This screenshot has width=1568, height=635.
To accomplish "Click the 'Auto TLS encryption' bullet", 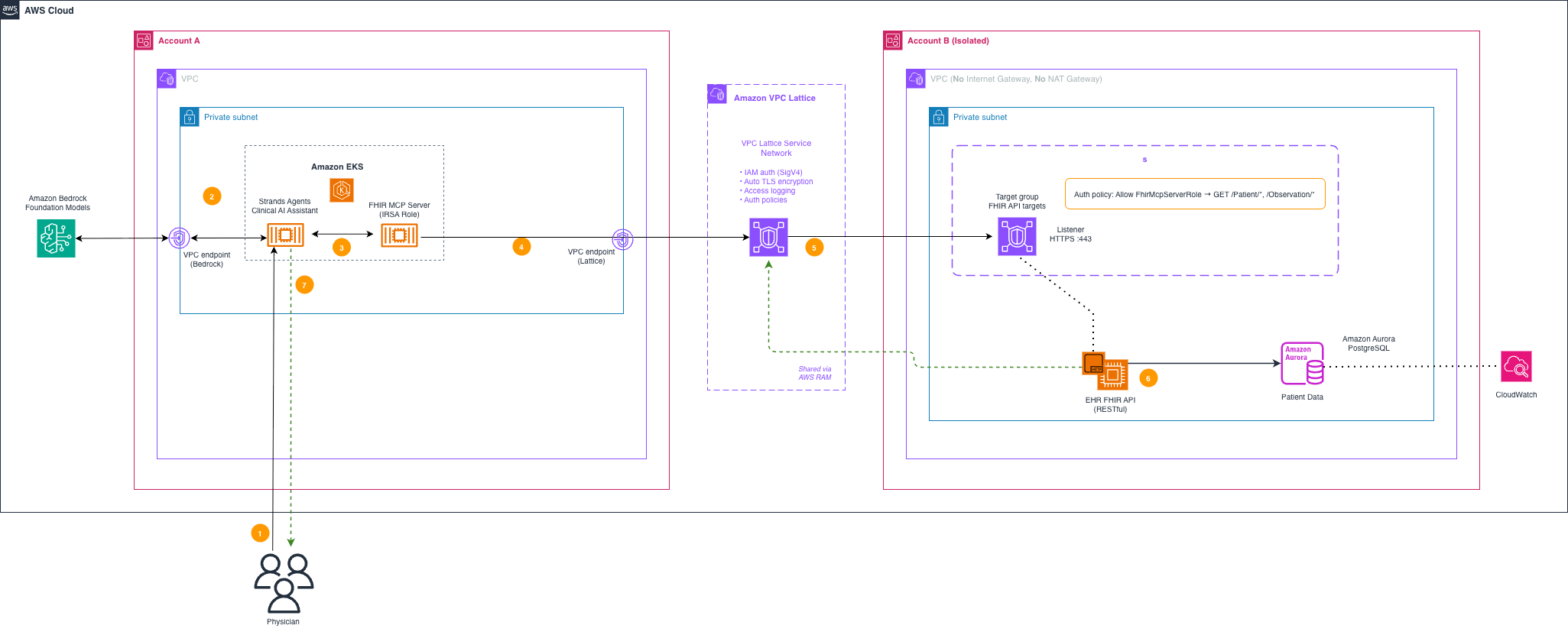I will [x=777, y=182].
